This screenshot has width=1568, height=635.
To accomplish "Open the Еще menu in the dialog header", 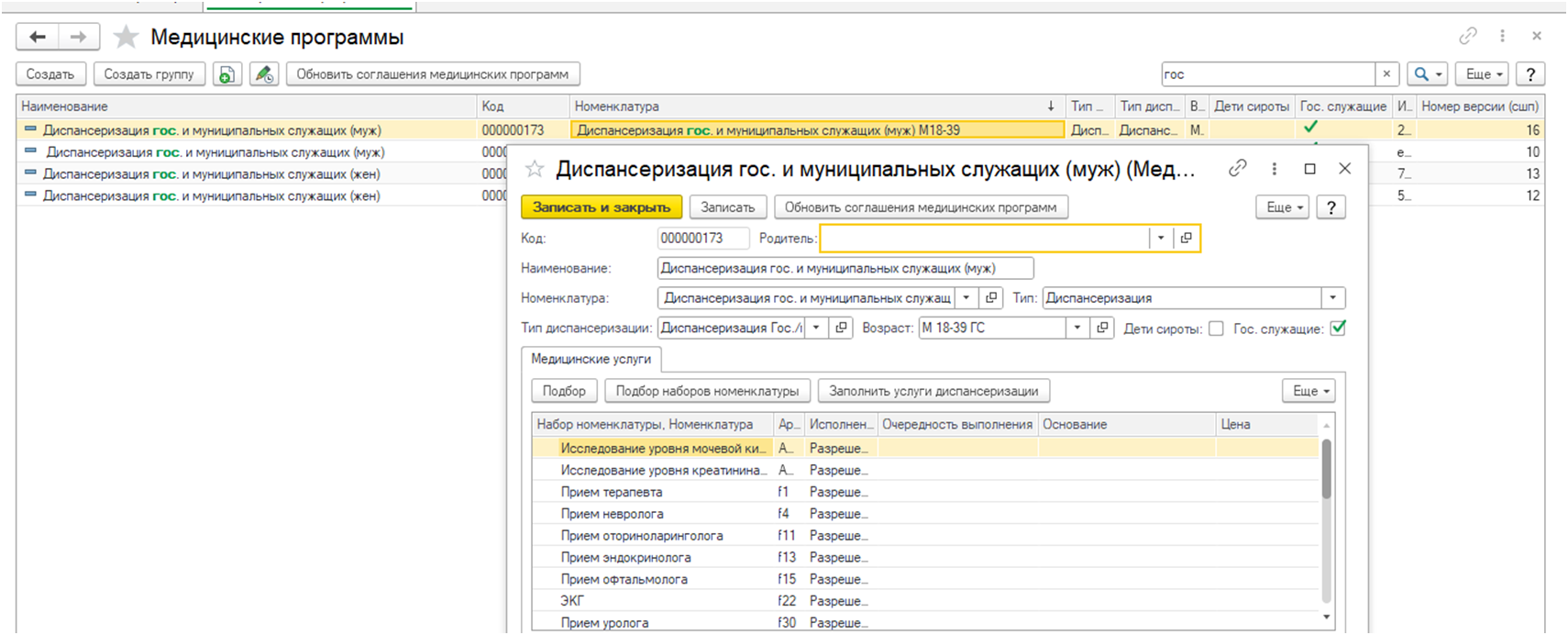I will (x=1284, y=207).
